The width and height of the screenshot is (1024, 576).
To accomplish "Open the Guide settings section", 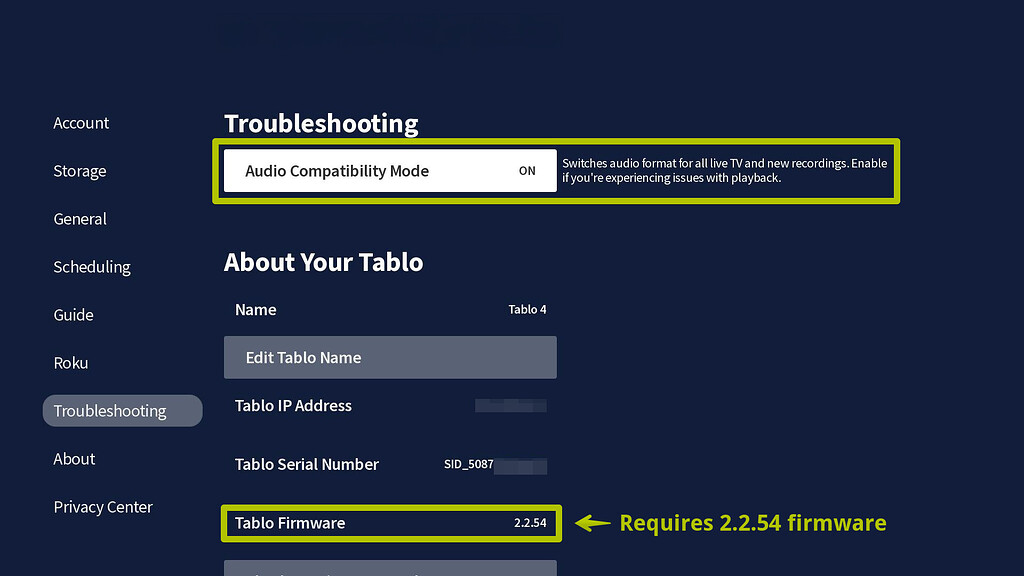I will click(73, 315).
